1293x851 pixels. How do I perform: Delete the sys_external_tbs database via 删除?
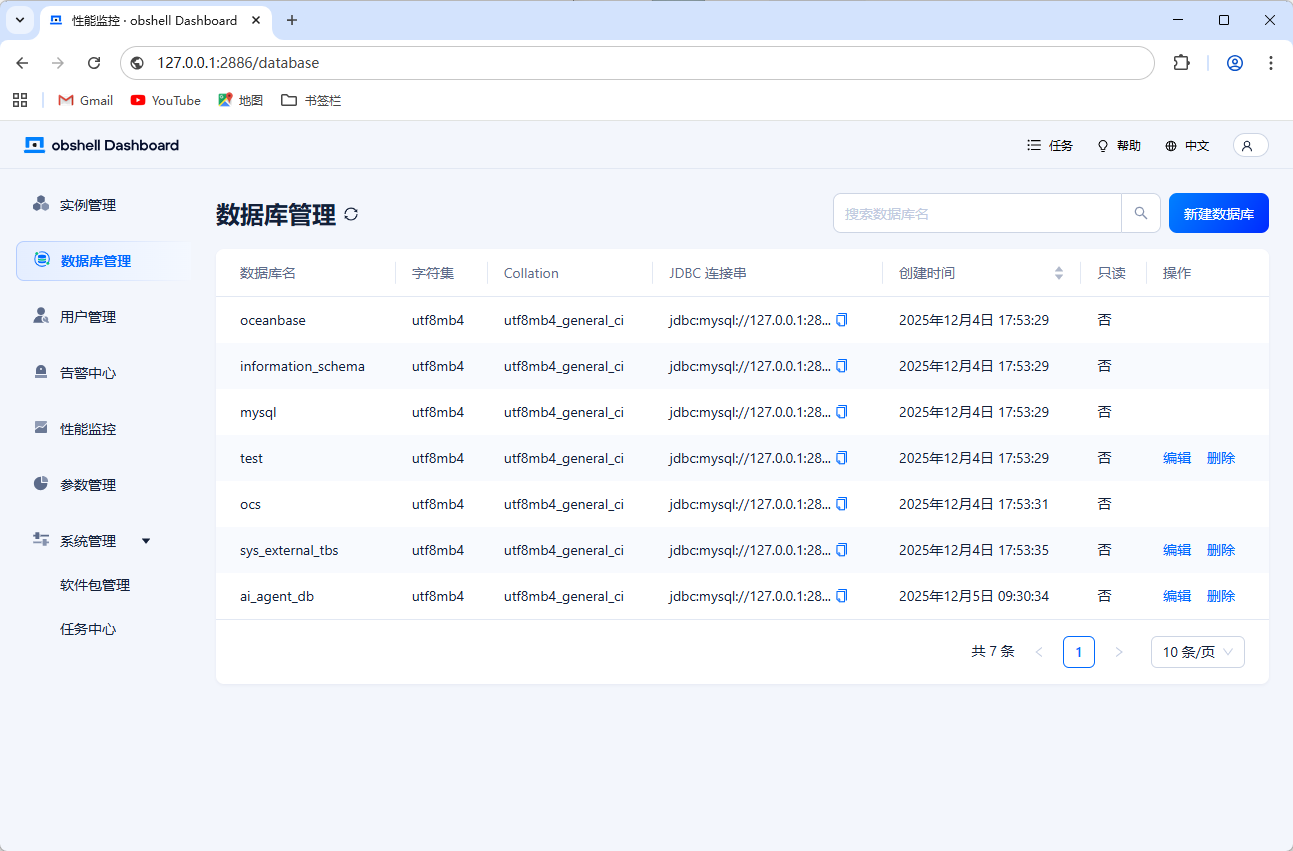[x=1220, y=550]
